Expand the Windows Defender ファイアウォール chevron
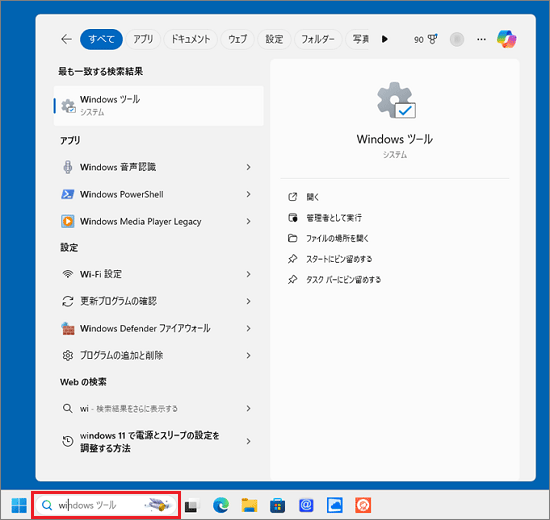Viewport: 550px width, 520px height. point(248,328)
